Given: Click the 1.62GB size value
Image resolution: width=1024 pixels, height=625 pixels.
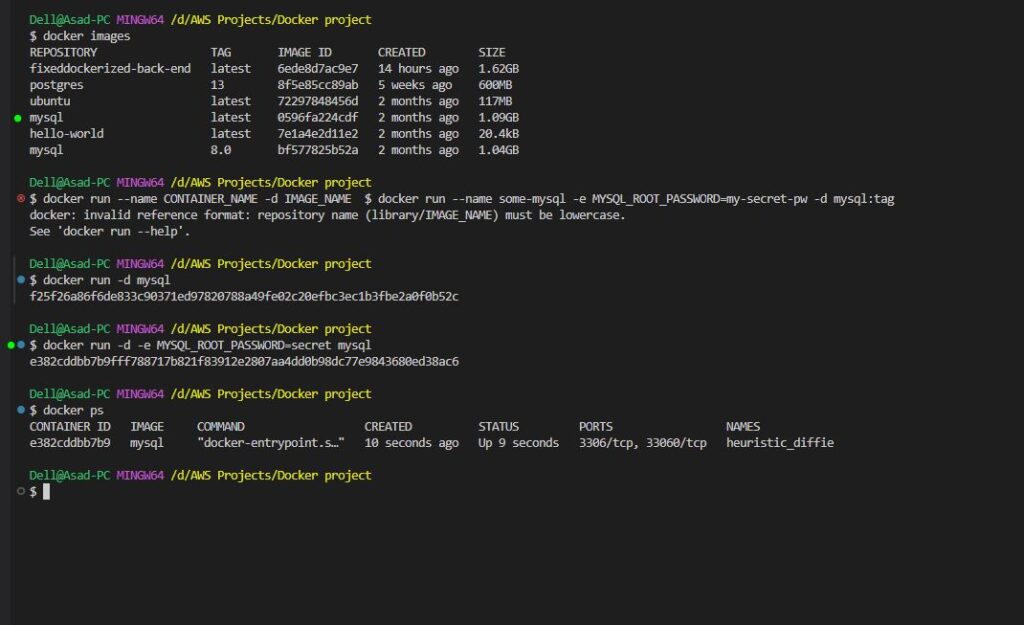Looking at the screenshot, I should tap(498, 69).
